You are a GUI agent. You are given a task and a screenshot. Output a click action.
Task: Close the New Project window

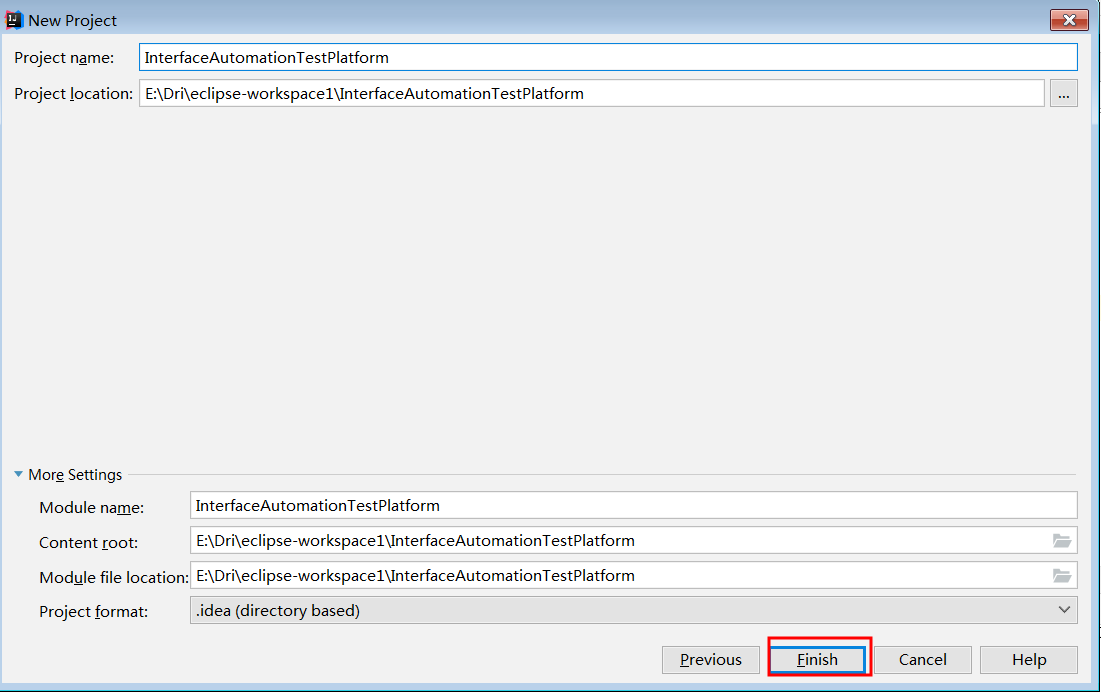click(x=1069, y=20)
